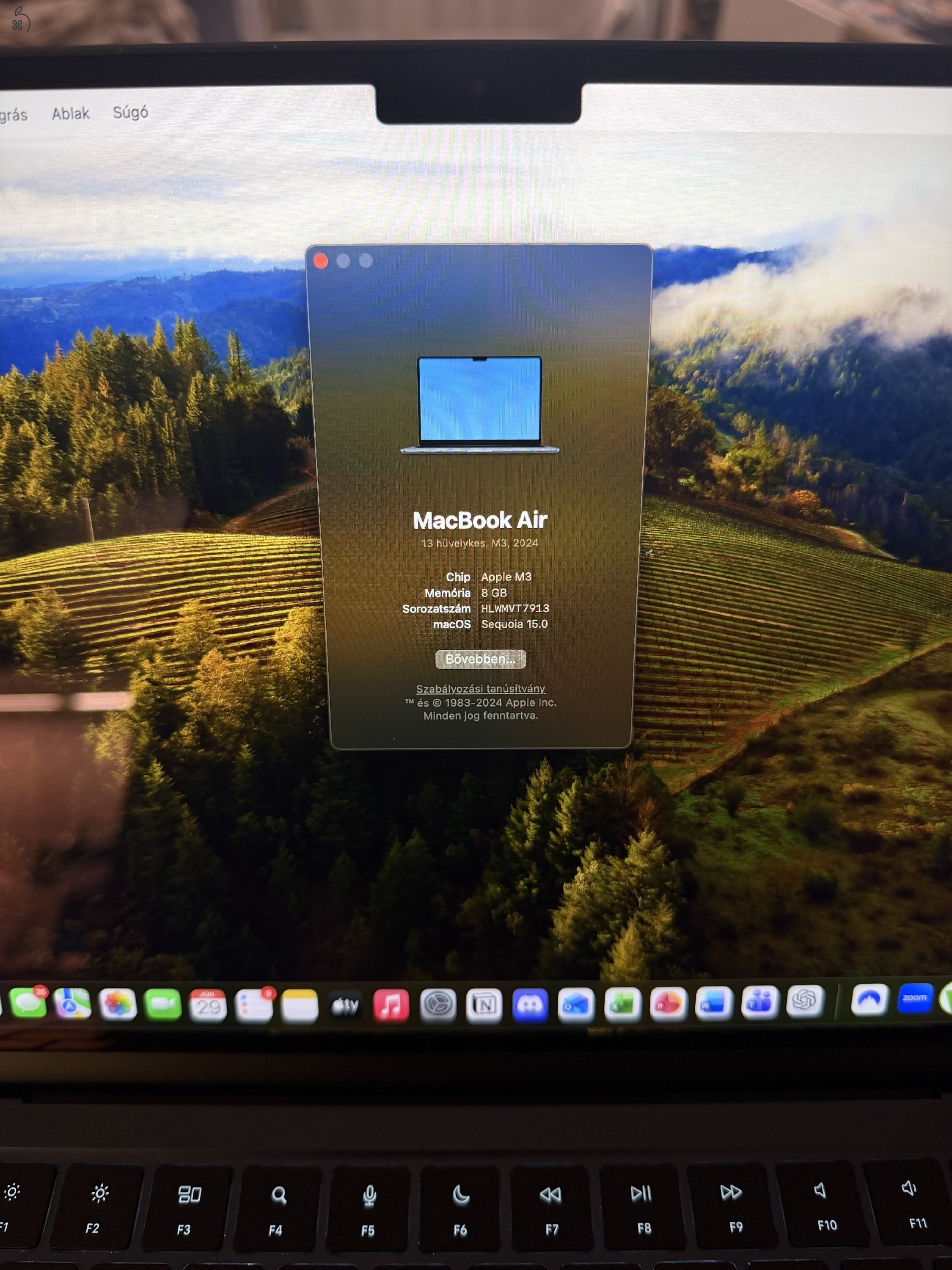
Task: Click the zoom button of the info window
Action: (x=366, y=261)
